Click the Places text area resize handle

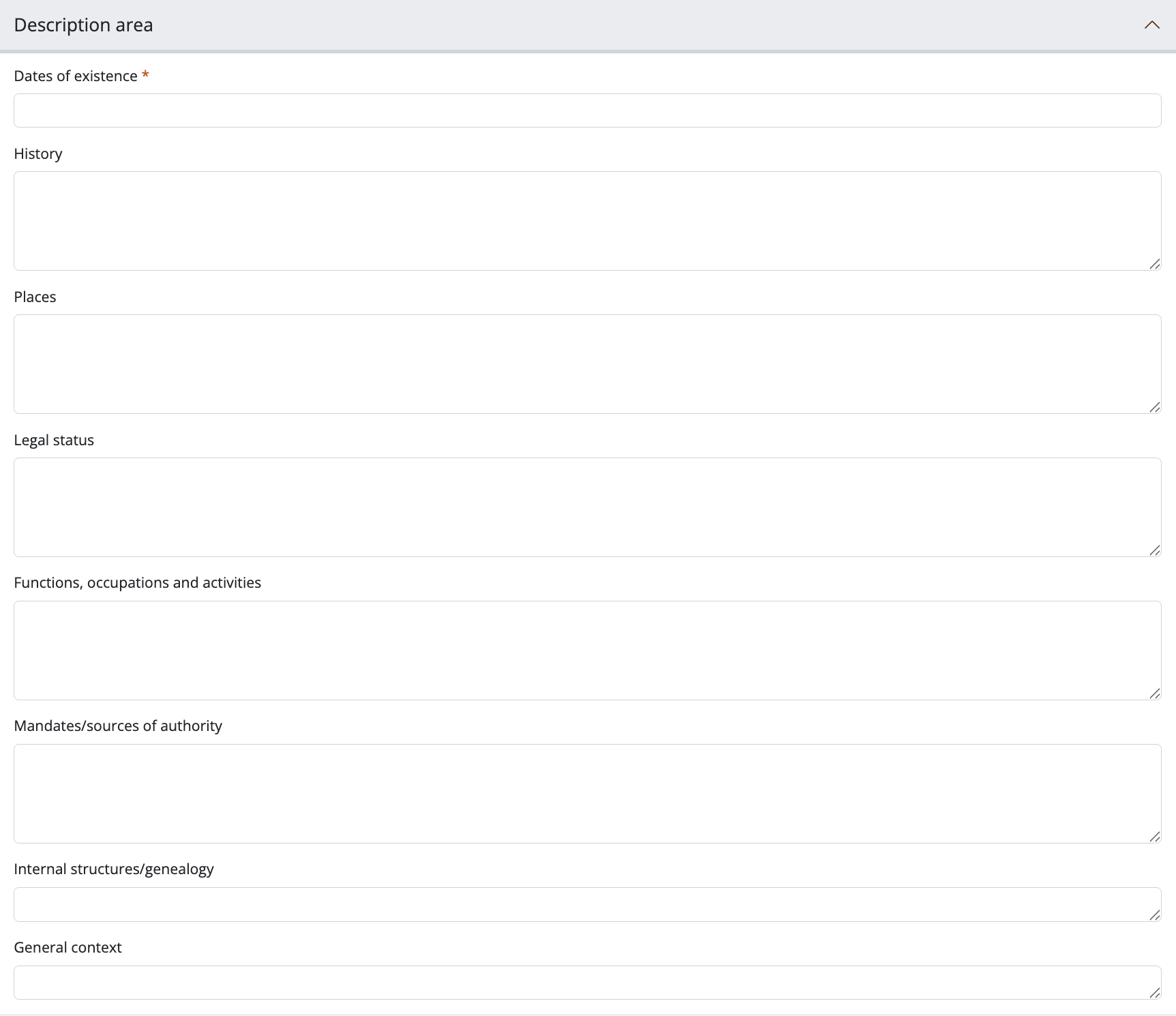1154,407
